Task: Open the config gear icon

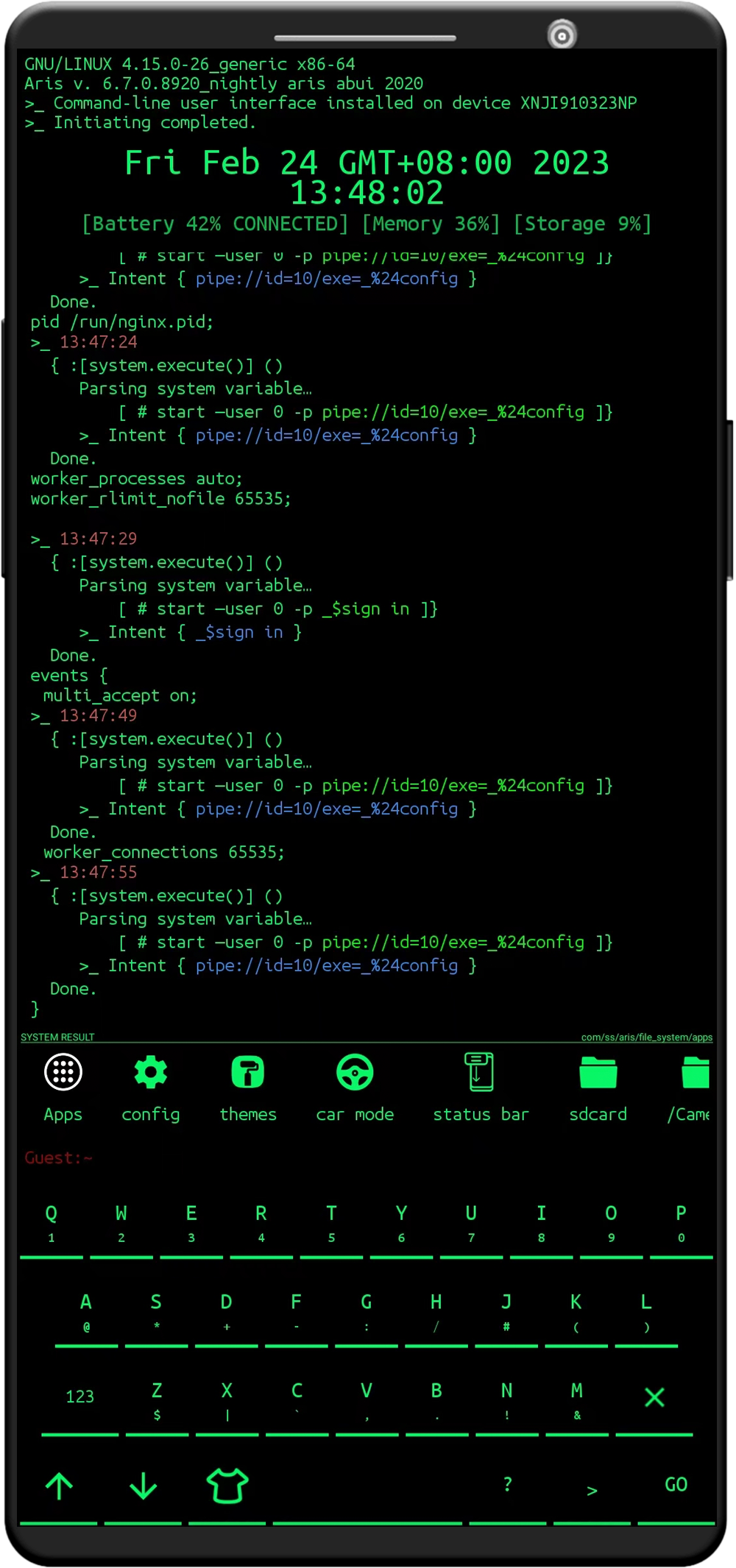Action: (x=151, y=1072)
